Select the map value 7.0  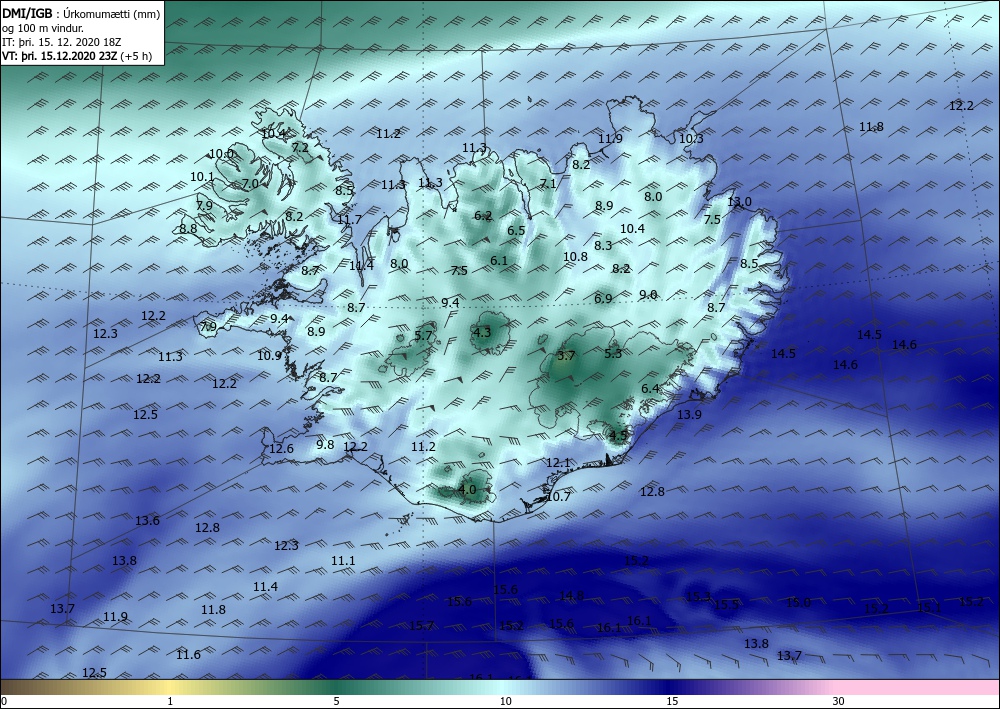[250, 184]
